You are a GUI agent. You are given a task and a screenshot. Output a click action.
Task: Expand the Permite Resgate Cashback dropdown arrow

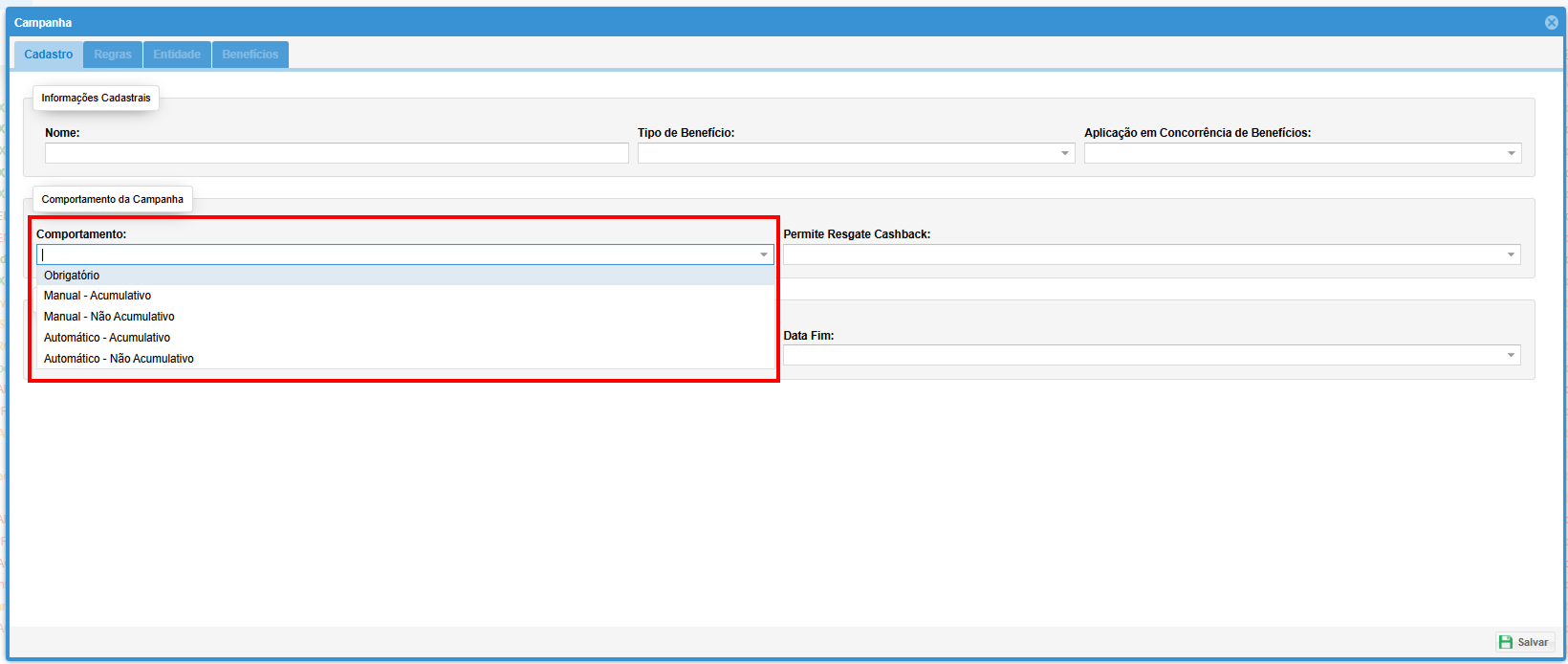point(1511,255)
